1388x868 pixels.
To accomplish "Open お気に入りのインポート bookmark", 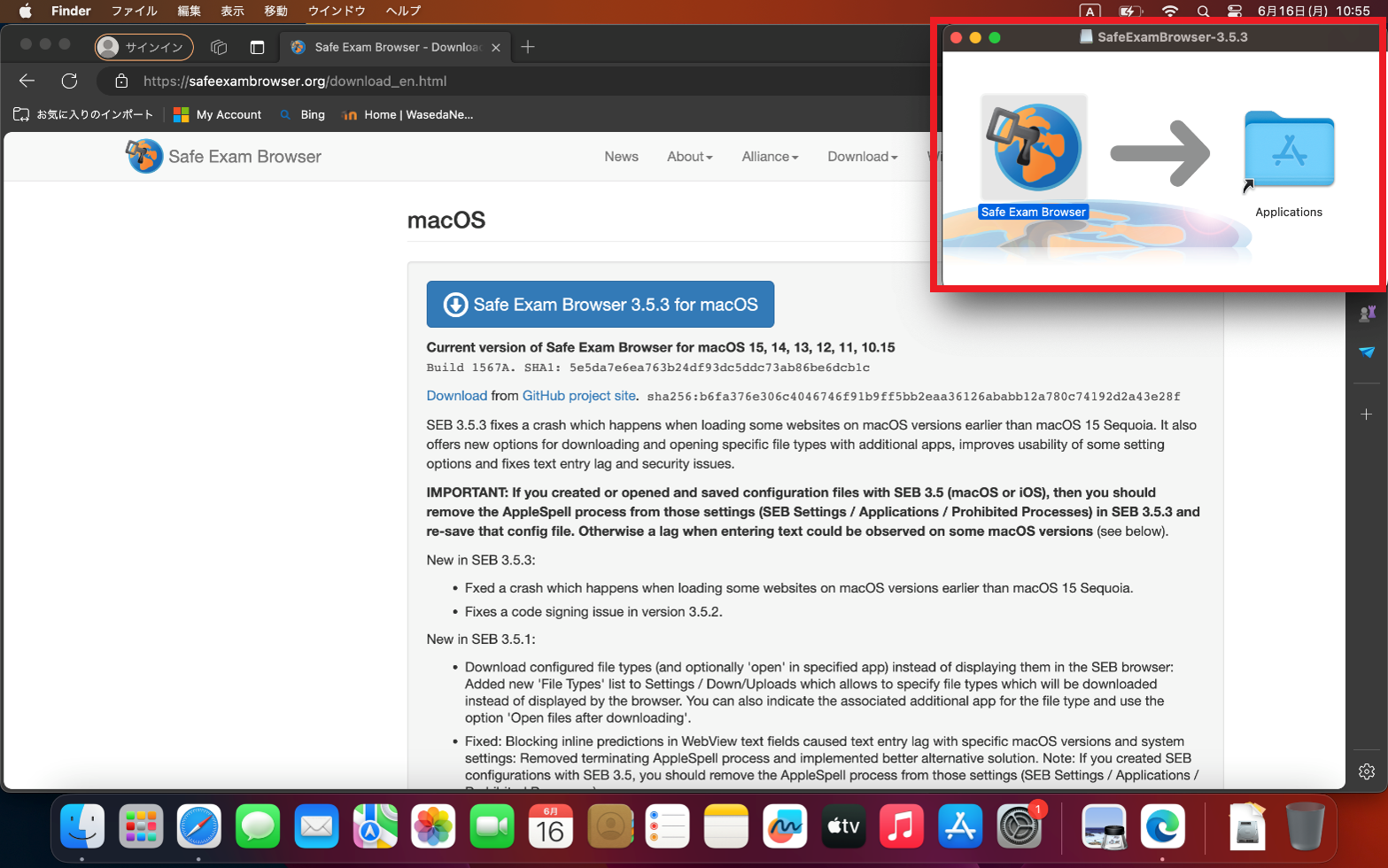I will pyautogui.click(x=83, y=114).
